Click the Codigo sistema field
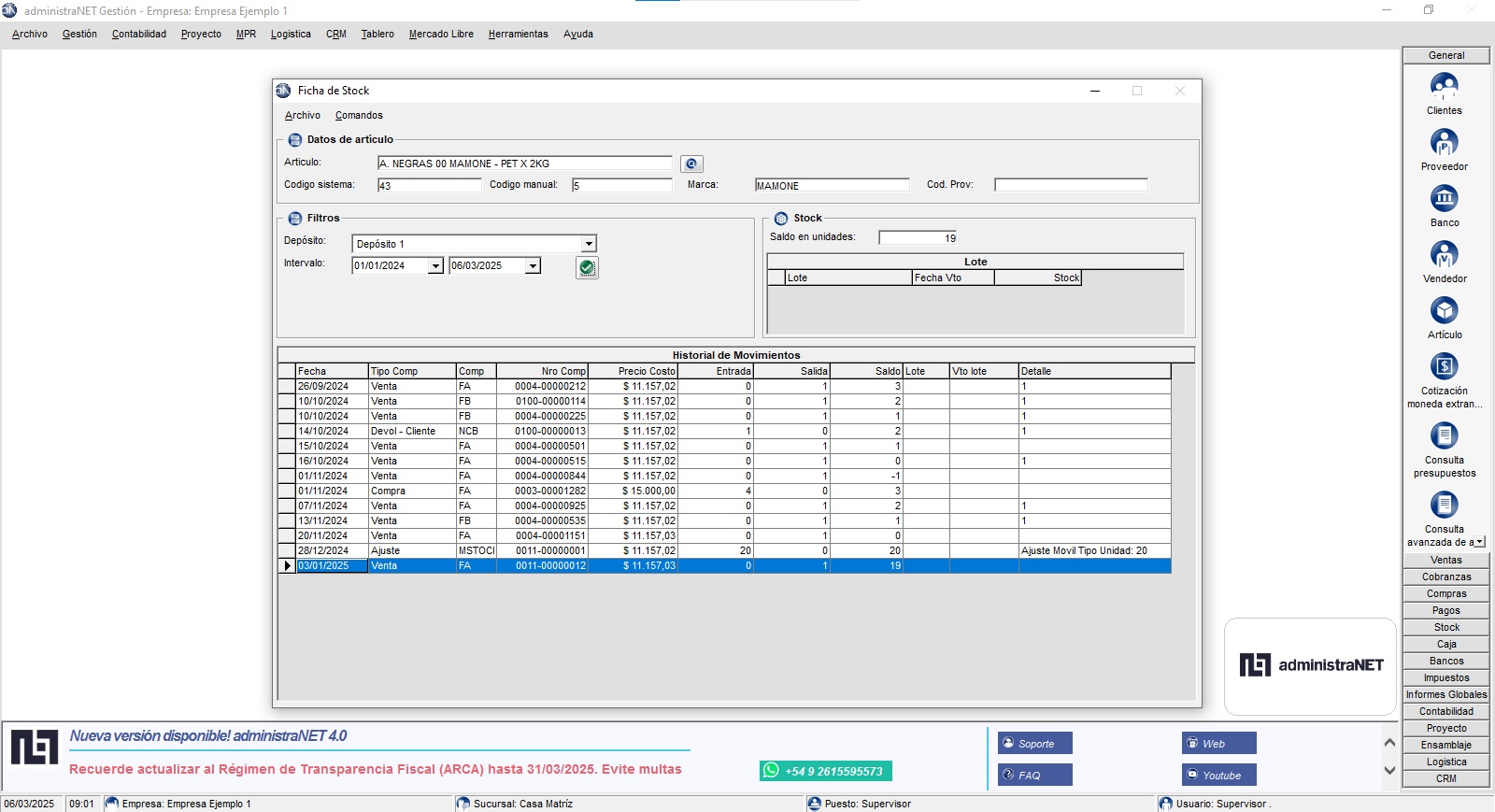 [430, 185]
